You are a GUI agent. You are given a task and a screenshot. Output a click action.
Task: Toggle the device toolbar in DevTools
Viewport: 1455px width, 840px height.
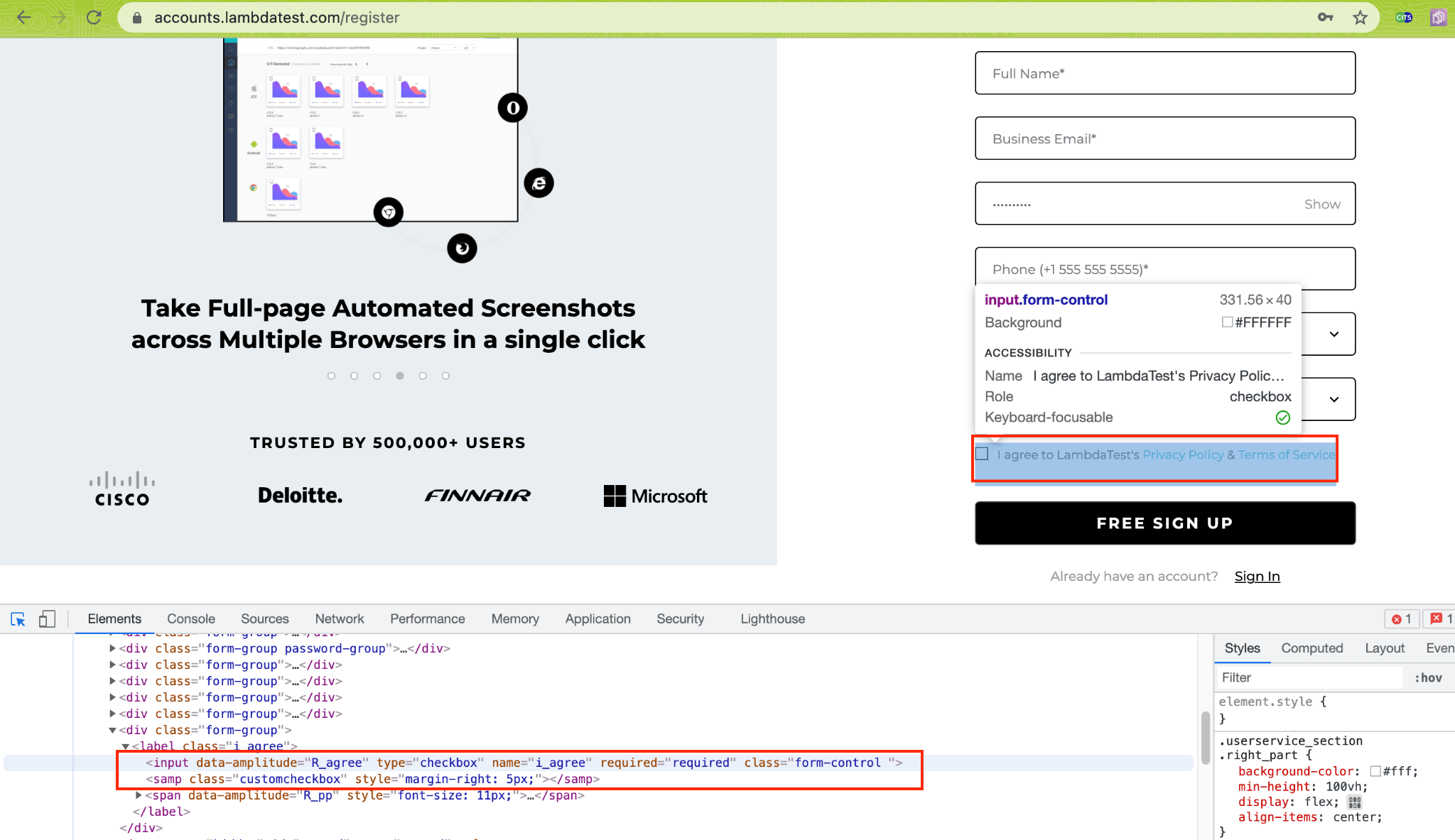pyautogui.click(x=47, y=619)
